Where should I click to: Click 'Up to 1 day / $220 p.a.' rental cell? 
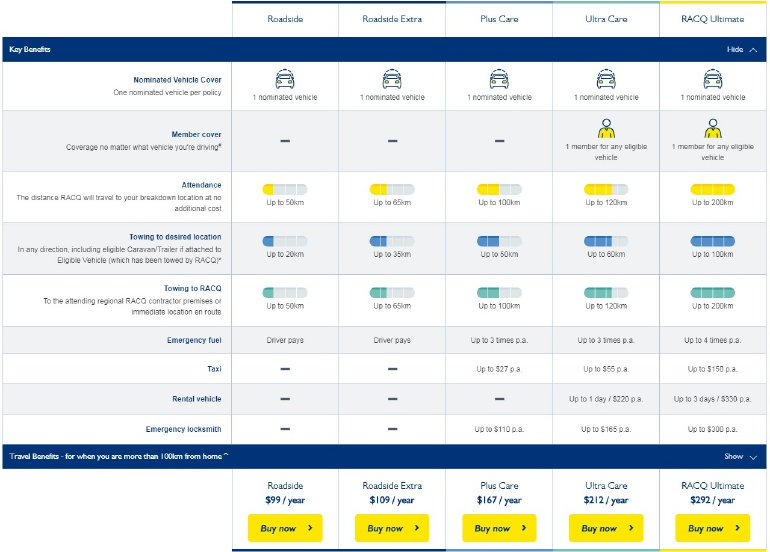606,399
